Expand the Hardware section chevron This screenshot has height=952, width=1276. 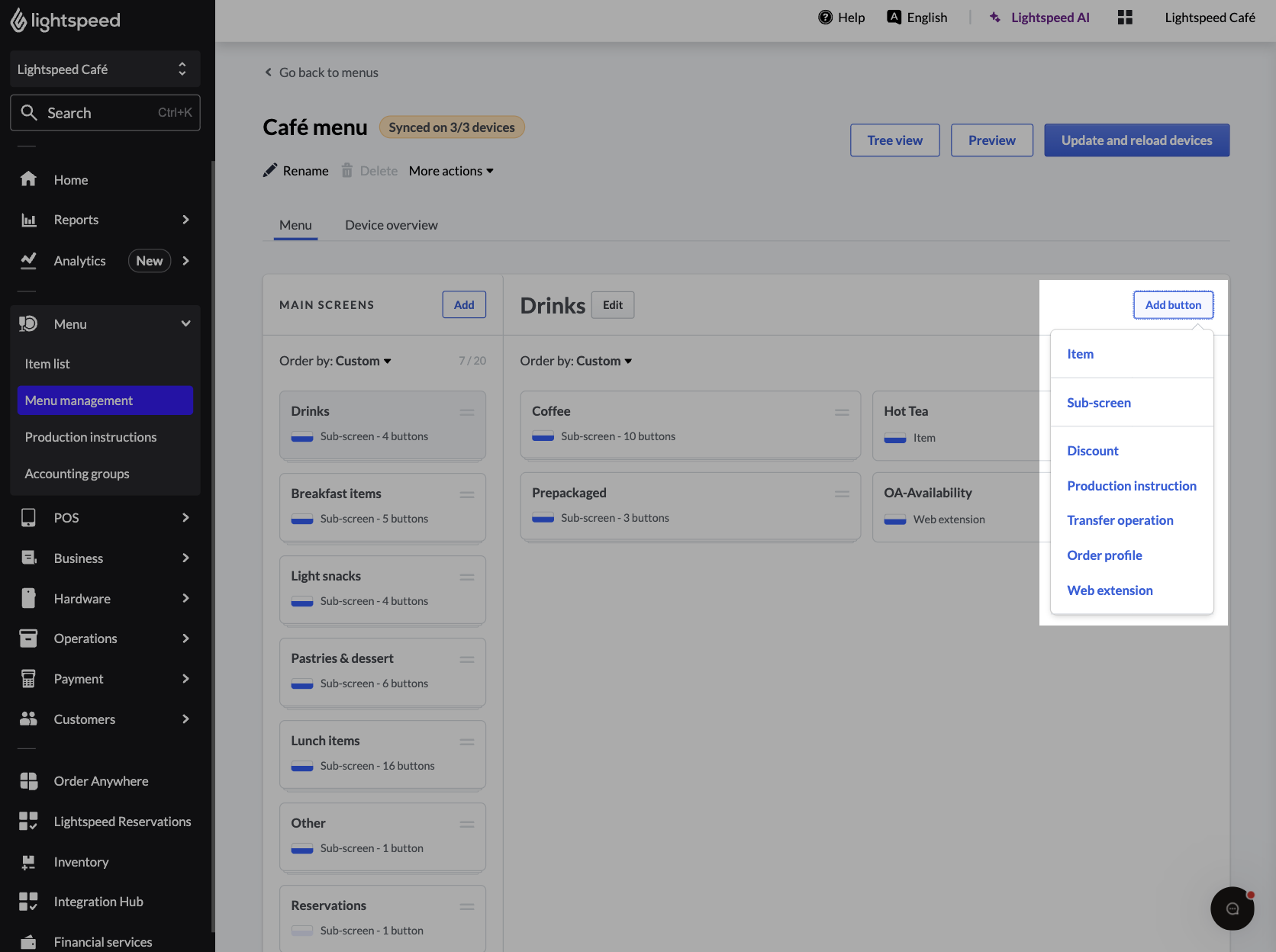[x=185, y=599]
